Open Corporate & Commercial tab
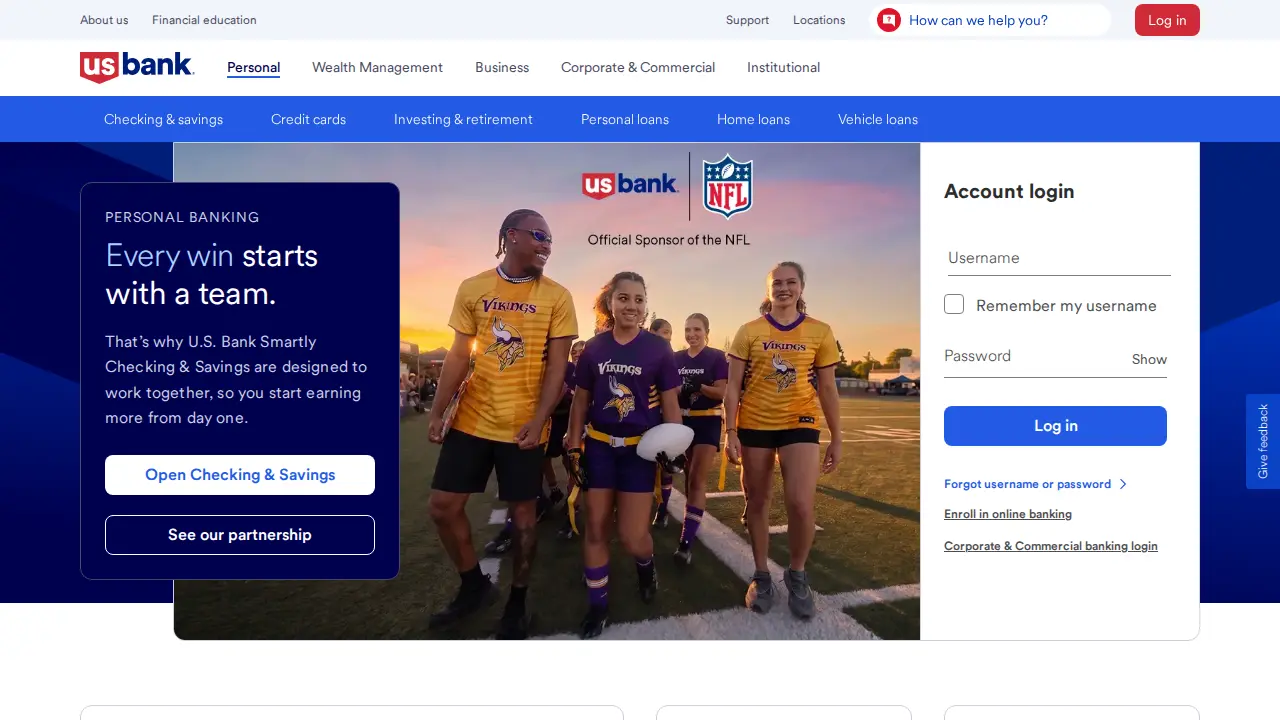The height and width of the screenshot is (720, 1280). coord(638,68)
